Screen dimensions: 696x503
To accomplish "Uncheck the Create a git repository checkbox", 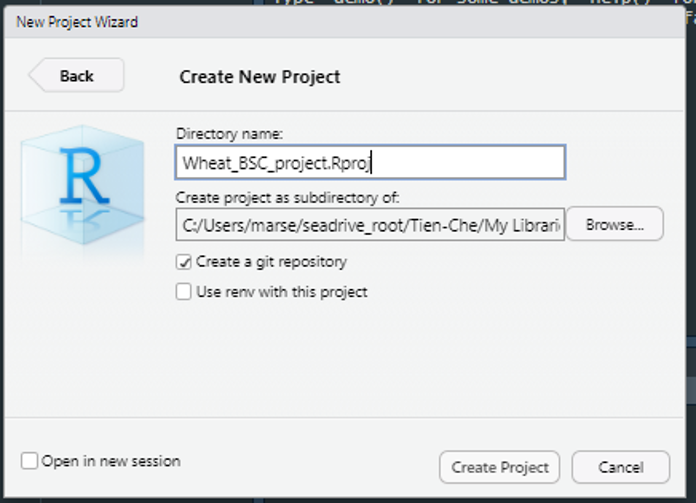I will coord(184,262).
